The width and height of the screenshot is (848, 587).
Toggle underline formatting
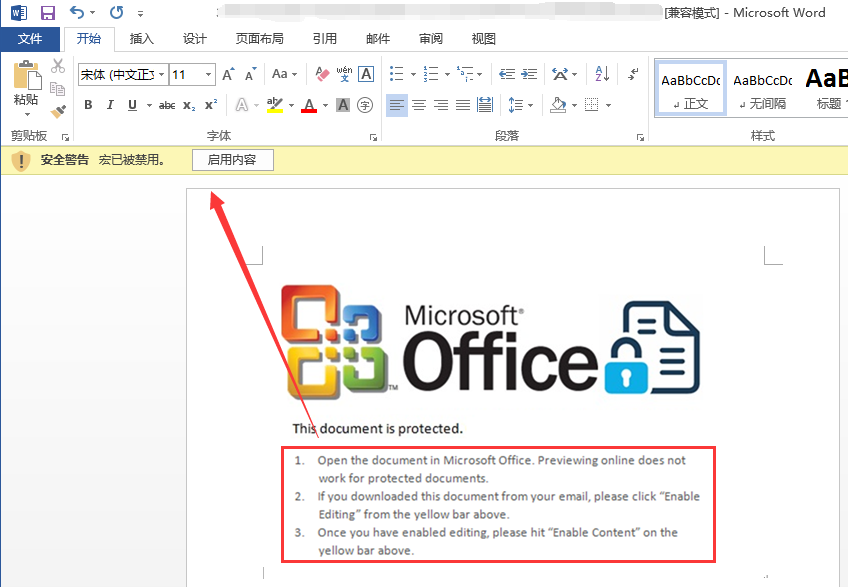pyautogui.click(x=132, y=105)
